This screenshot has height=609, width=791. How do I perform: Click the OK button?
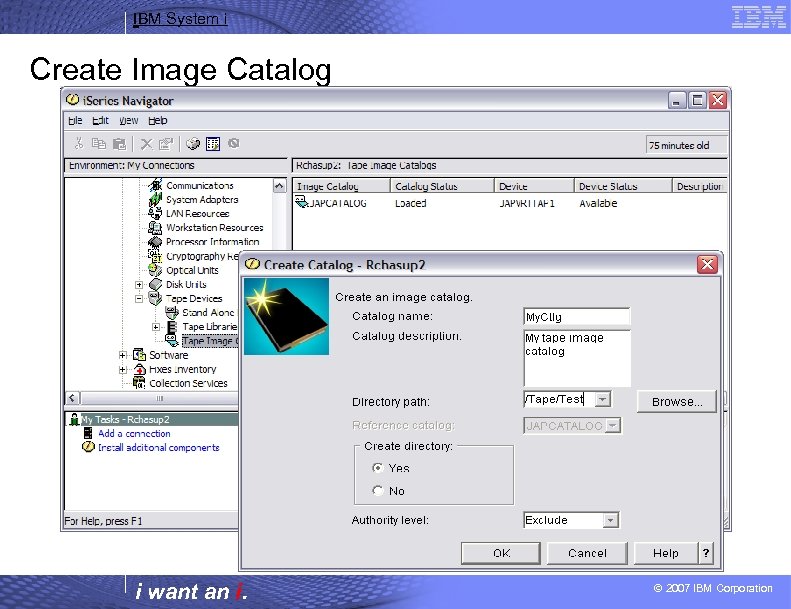pyautogui.click(x=501, y=553)
